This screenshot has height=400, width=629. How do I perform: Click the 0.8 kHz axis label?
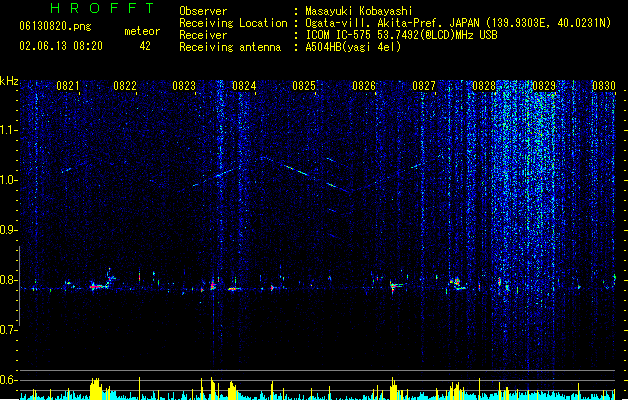[x=7, y=280]
